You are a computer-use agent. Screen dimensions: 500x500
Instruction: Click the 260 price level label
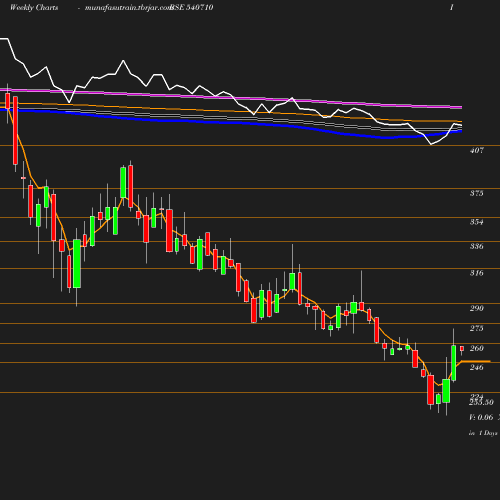477,348
